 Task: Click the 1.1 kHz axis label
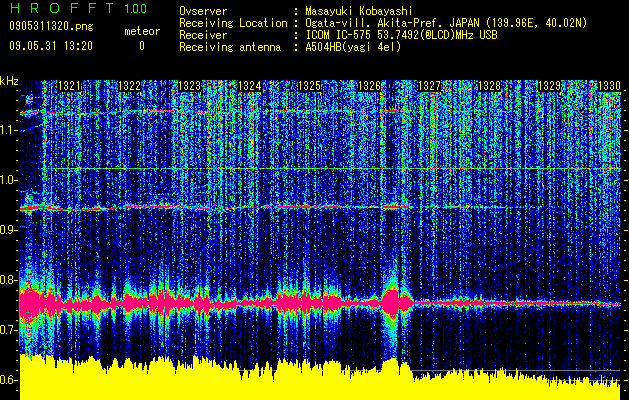click(x=9, y=130)
